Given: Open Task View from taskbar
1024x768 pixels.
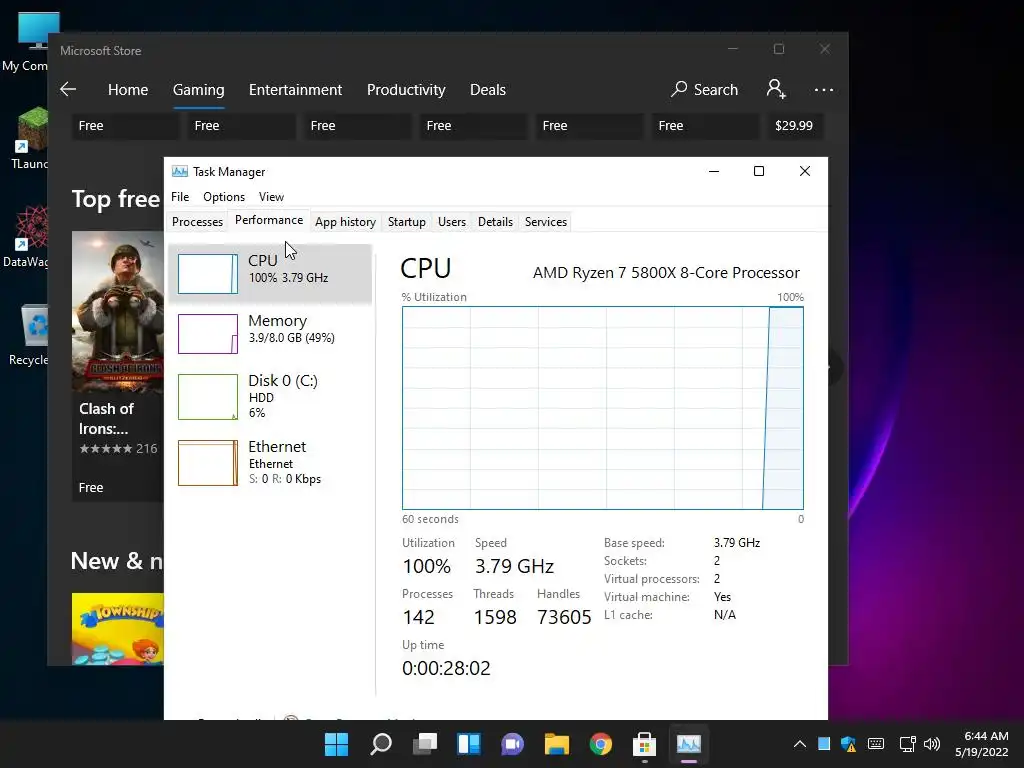Looking at the screenshot, I should click(425, 744).
